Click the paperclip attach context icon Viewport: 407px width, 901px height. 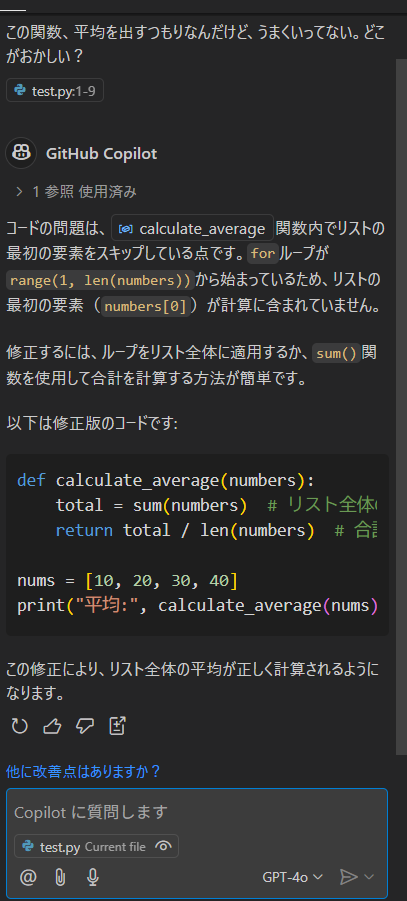pos(60,877)
